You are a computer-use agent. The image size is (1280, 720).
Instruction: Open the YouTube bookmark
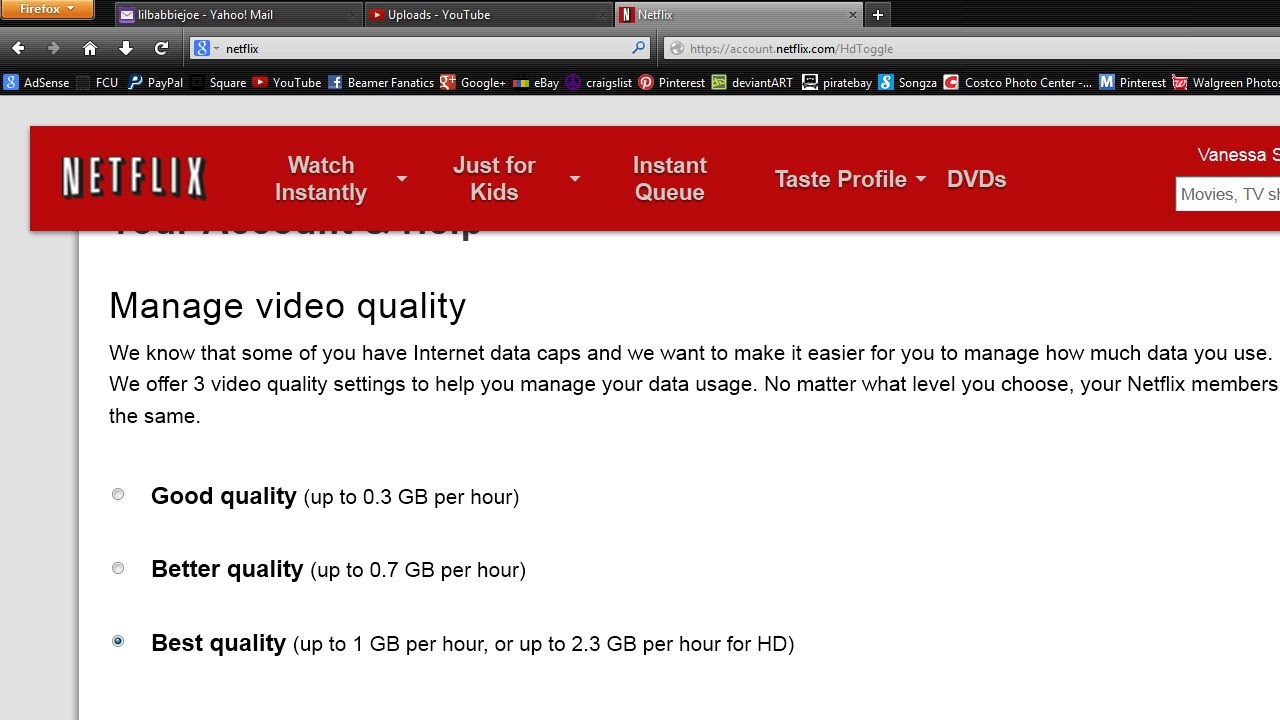tap(287, 83)
